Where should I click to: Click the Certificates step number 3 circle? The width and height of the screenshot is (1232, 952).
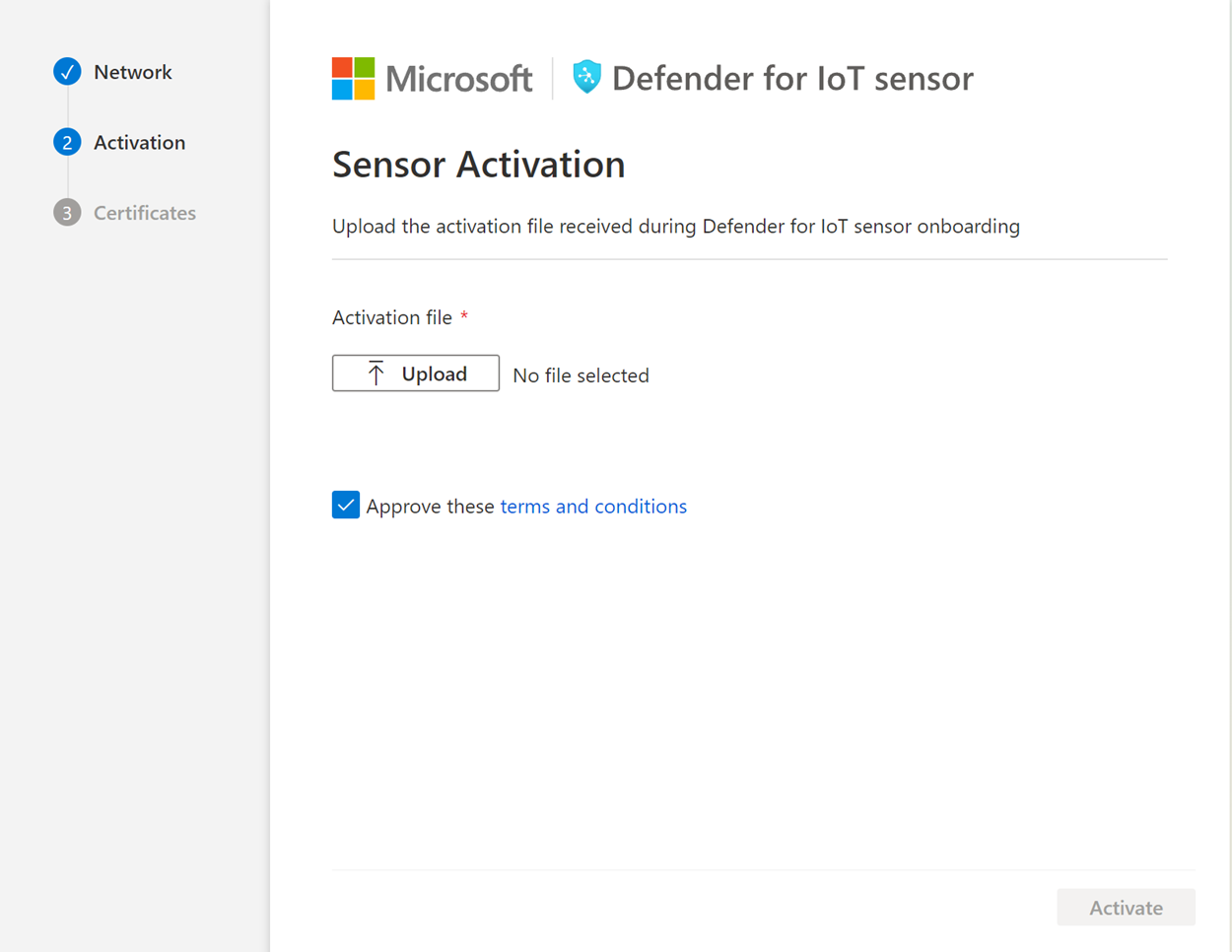point(67,213)
